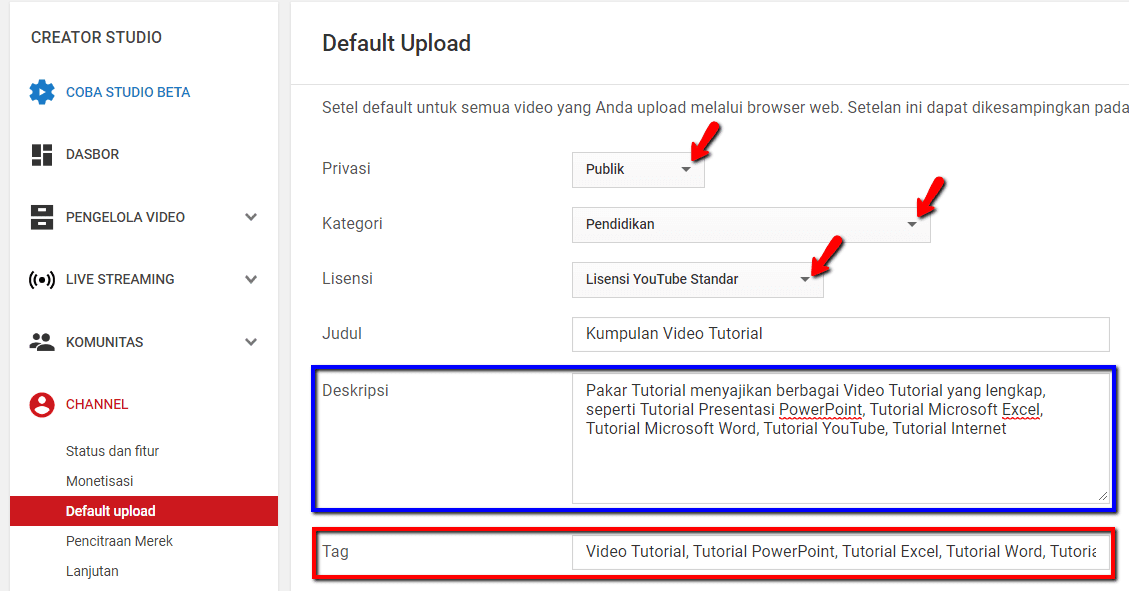Screen dimensions: 1129x591
Task: Open Lanjutan channel settings
Action: click(92, 572)
